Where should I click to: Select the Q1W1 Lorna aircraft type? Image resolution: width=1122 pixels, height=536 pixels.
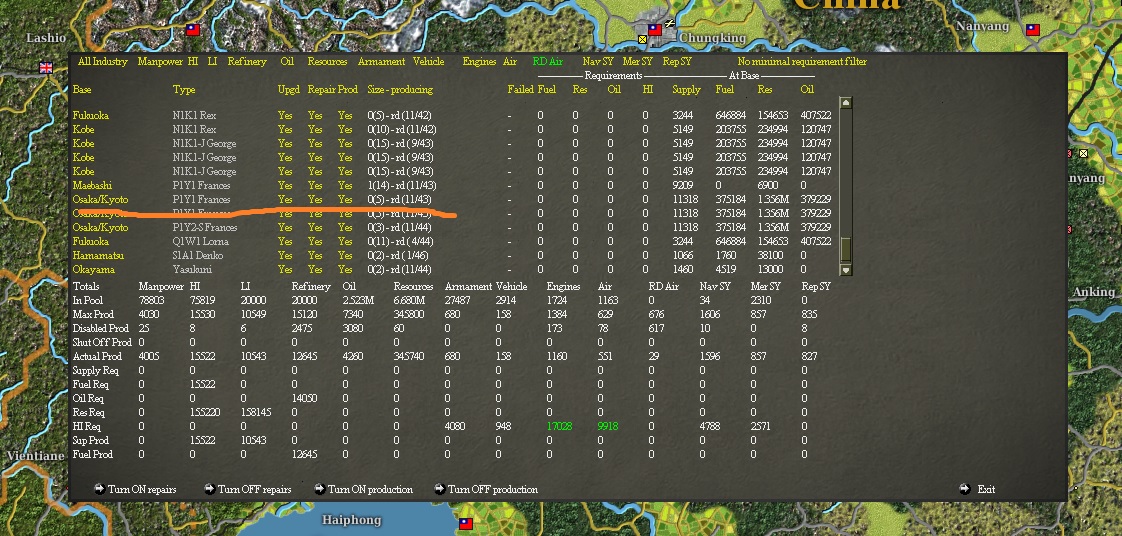tap(201, 241)
